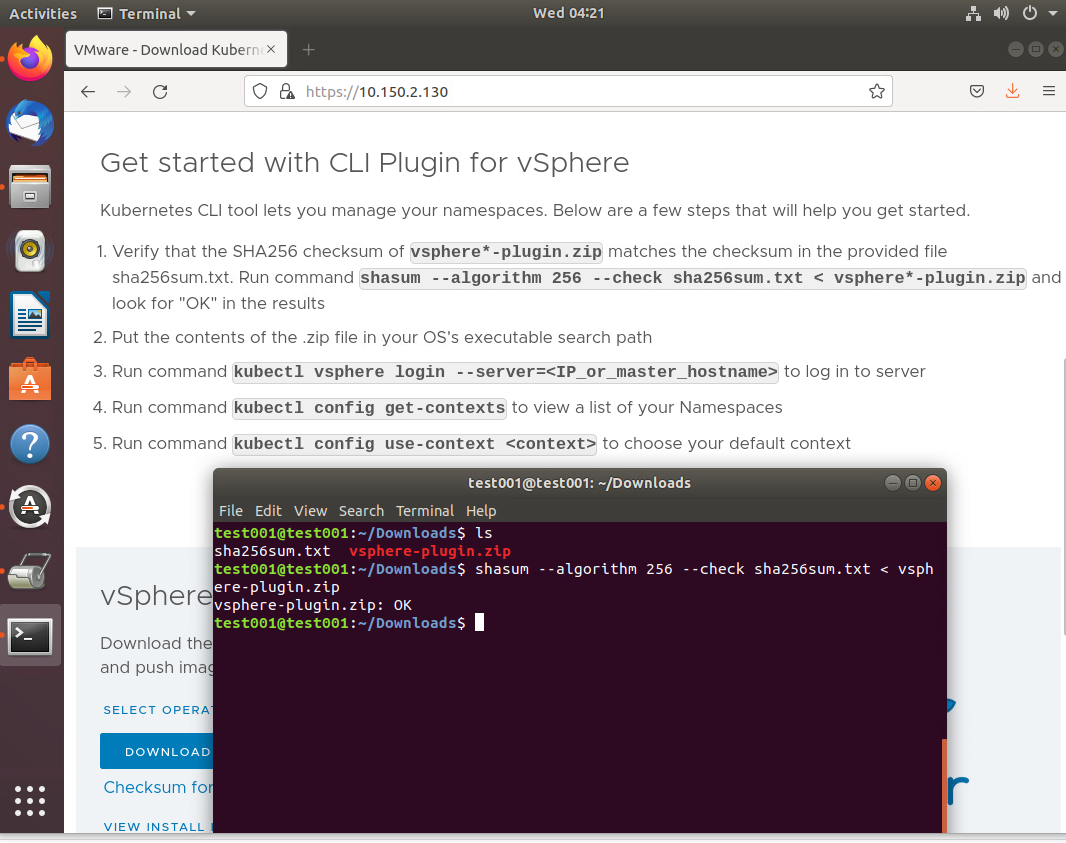Image resolution: width=1066 pixels, height=843 pixels.
Task: Click vsphere-plugin.zip in ls output
Action: (x=430, y=551)
